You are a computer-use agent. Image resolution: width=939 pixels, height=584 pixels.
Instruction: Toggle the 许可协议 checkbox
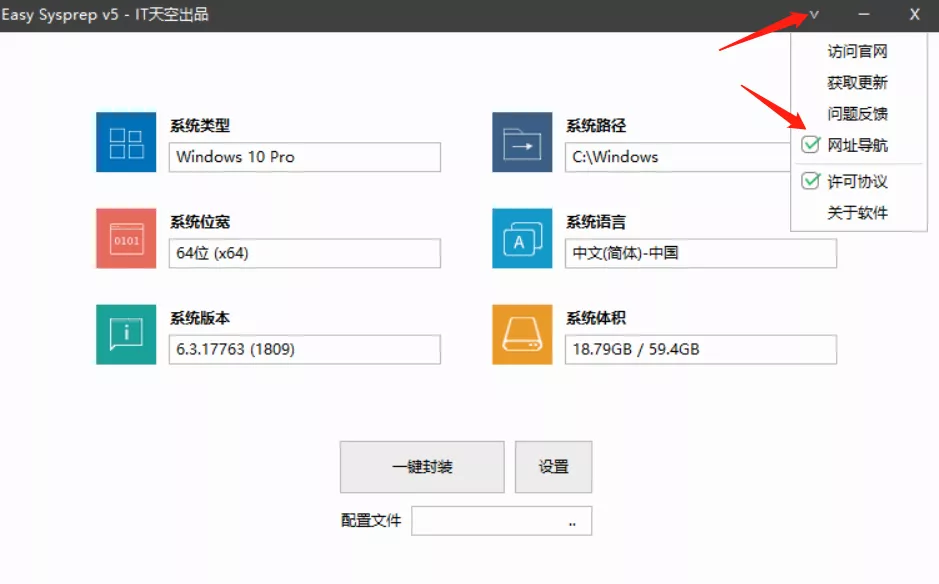(811, 182)
